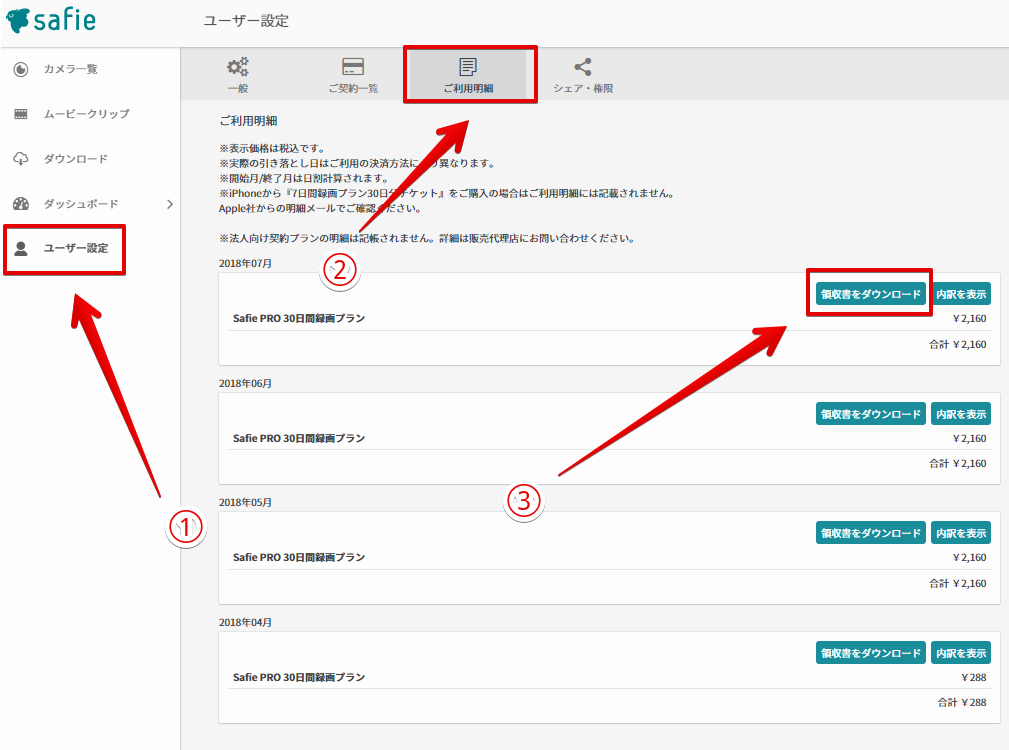Image resolution: width=1009 pixels, height=750 pixels.
Task: Click the ユーザー設定 page title
Action: 246,21
